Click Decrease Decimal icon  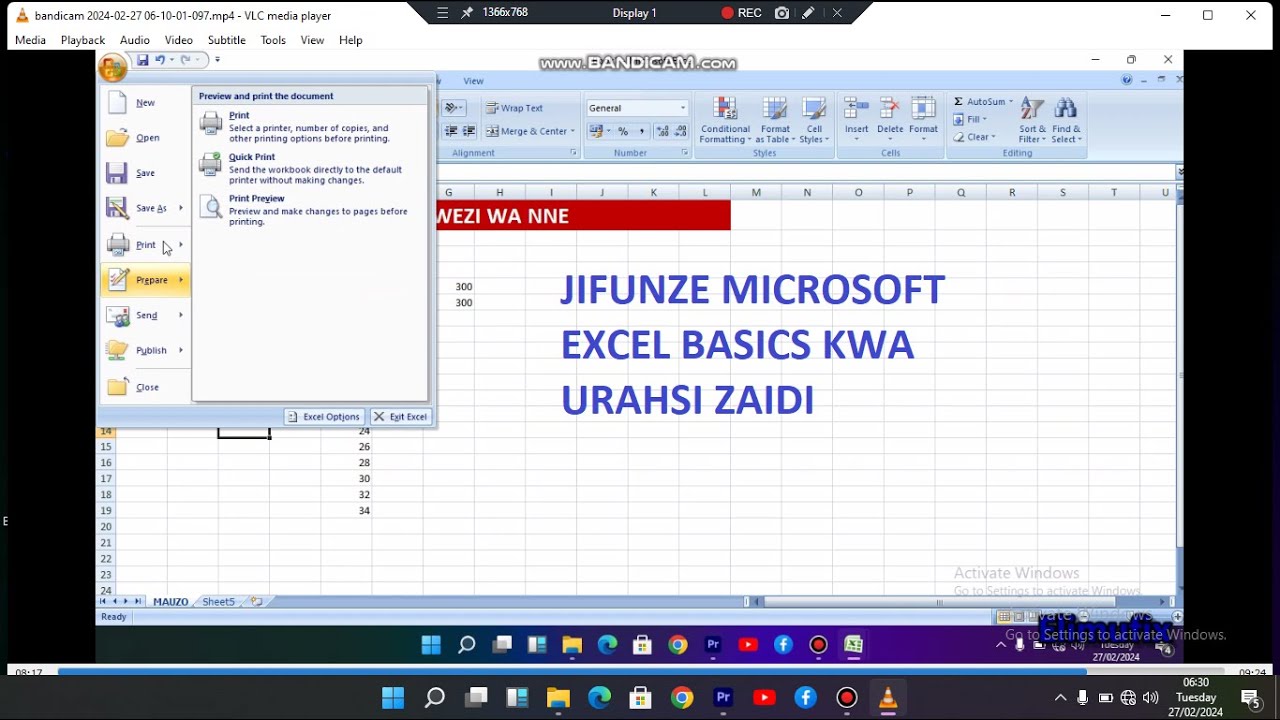coord(681,131)
